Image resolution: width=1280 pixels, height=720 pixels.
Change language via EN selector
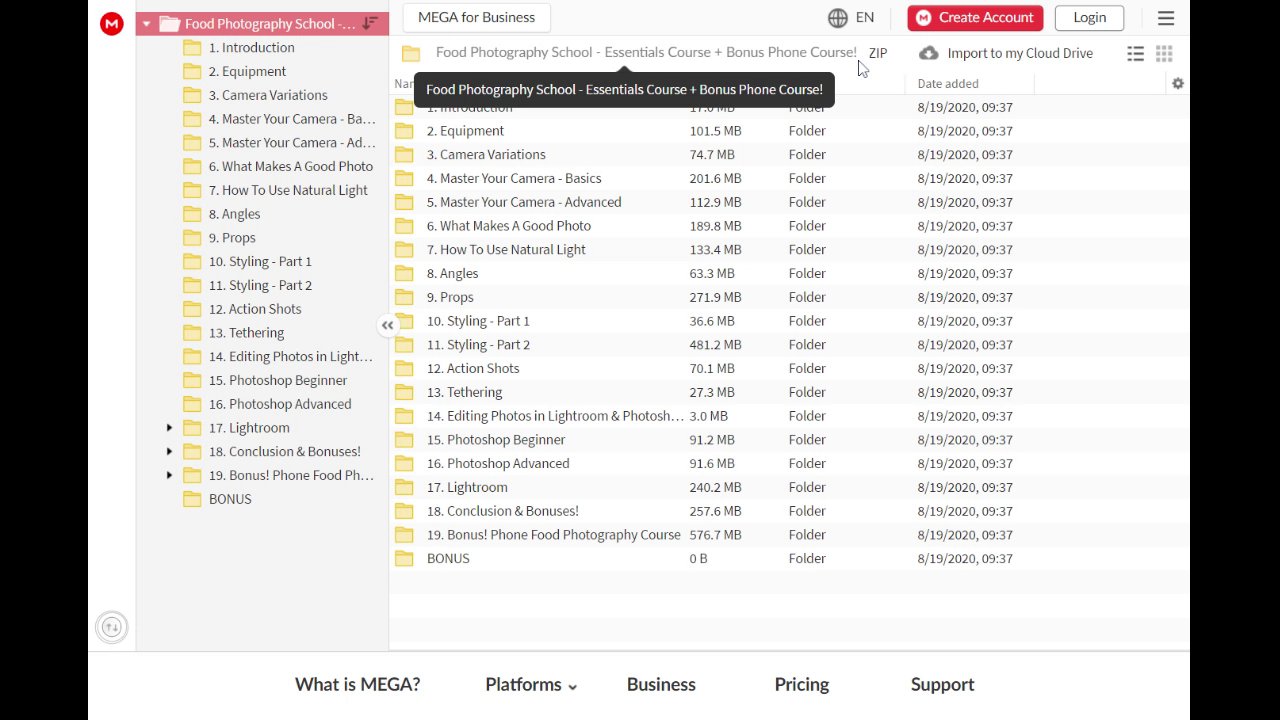click(x=865, y=18)
